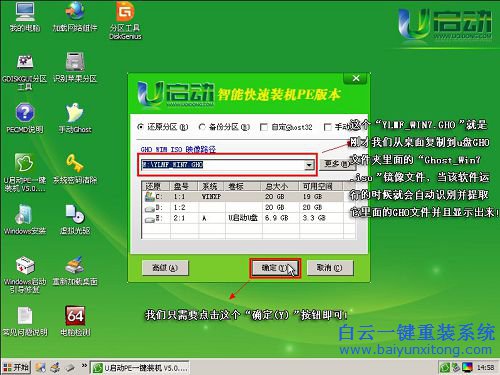The image size is (500, 375).
Task: Click the 重新加载桌面 icon
Action: [x=75, y=271]
